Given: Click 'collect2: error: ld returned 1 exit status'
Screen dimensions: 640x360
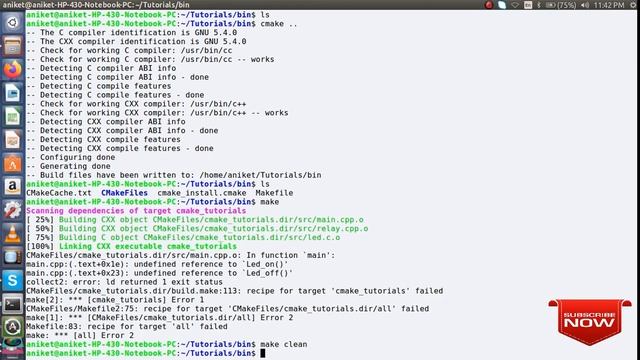Looking at the screenshot, I should pos(124,282).
